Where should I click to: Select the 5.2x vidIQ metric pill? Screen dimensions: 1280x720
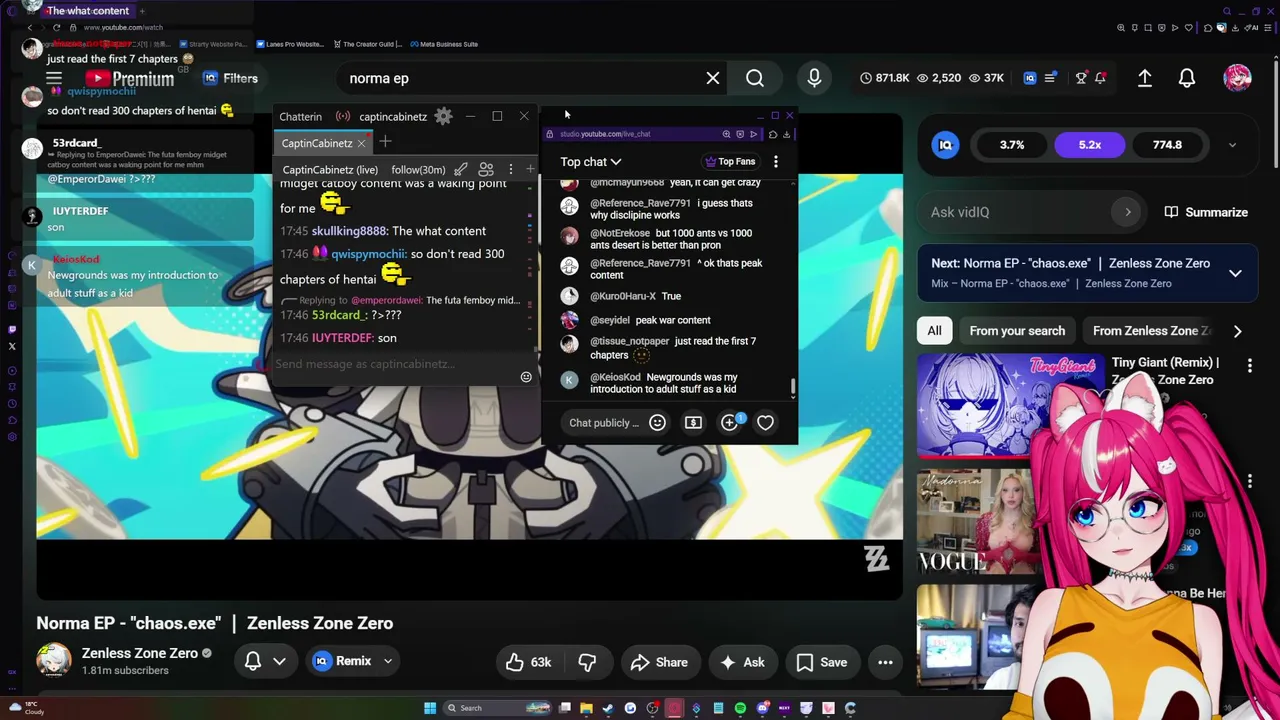click(x=1090, y=145)
